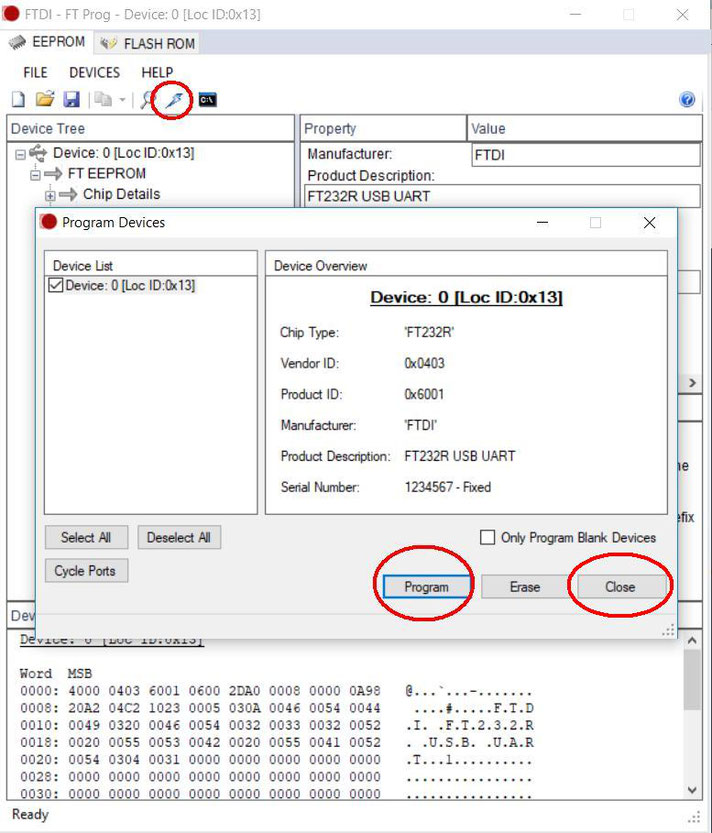Viewport: 712px width, 833px height.
Task: Click the Product ID value 0x6001
Action: [424, 394]
